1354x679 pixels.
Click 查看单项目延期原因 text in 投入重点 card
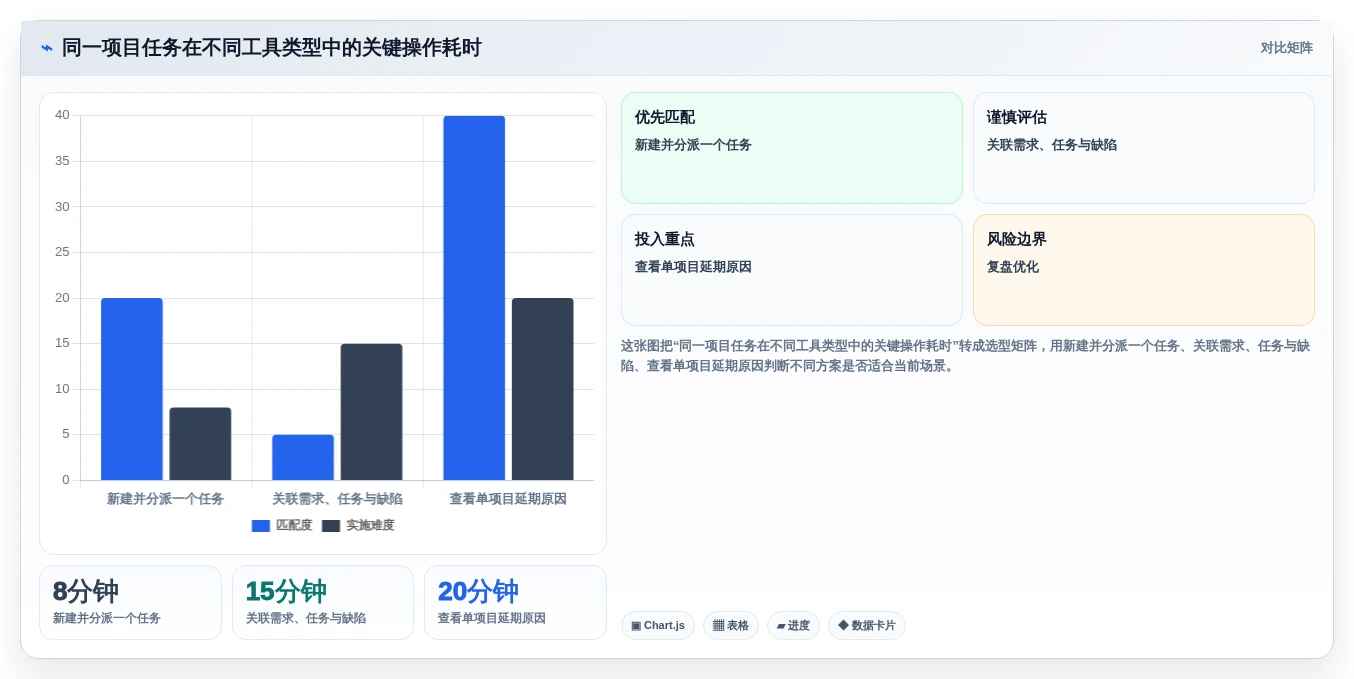pyautogui.click(x=693, y=267)
